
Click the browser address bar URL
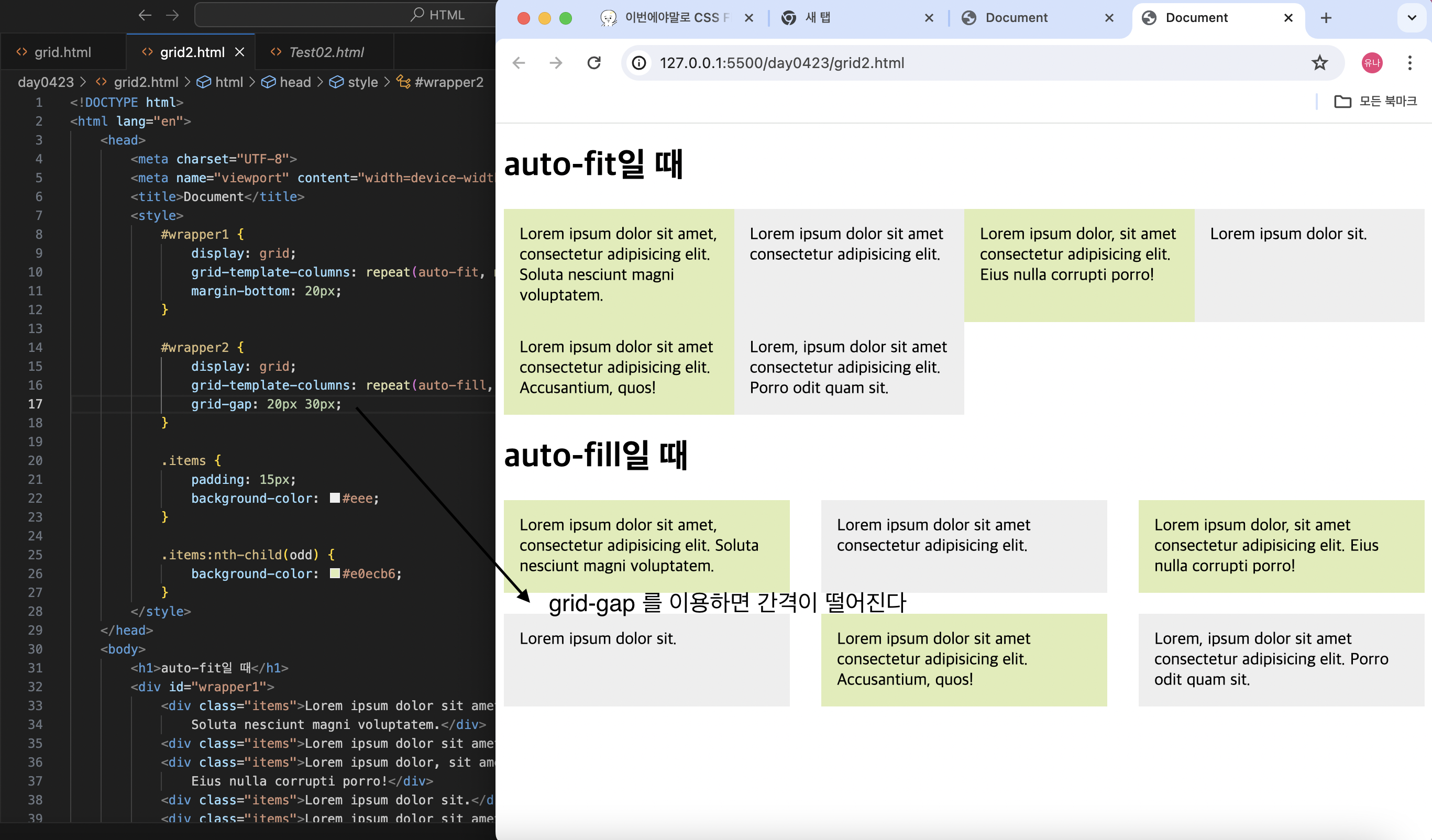(x=781, y=62)
